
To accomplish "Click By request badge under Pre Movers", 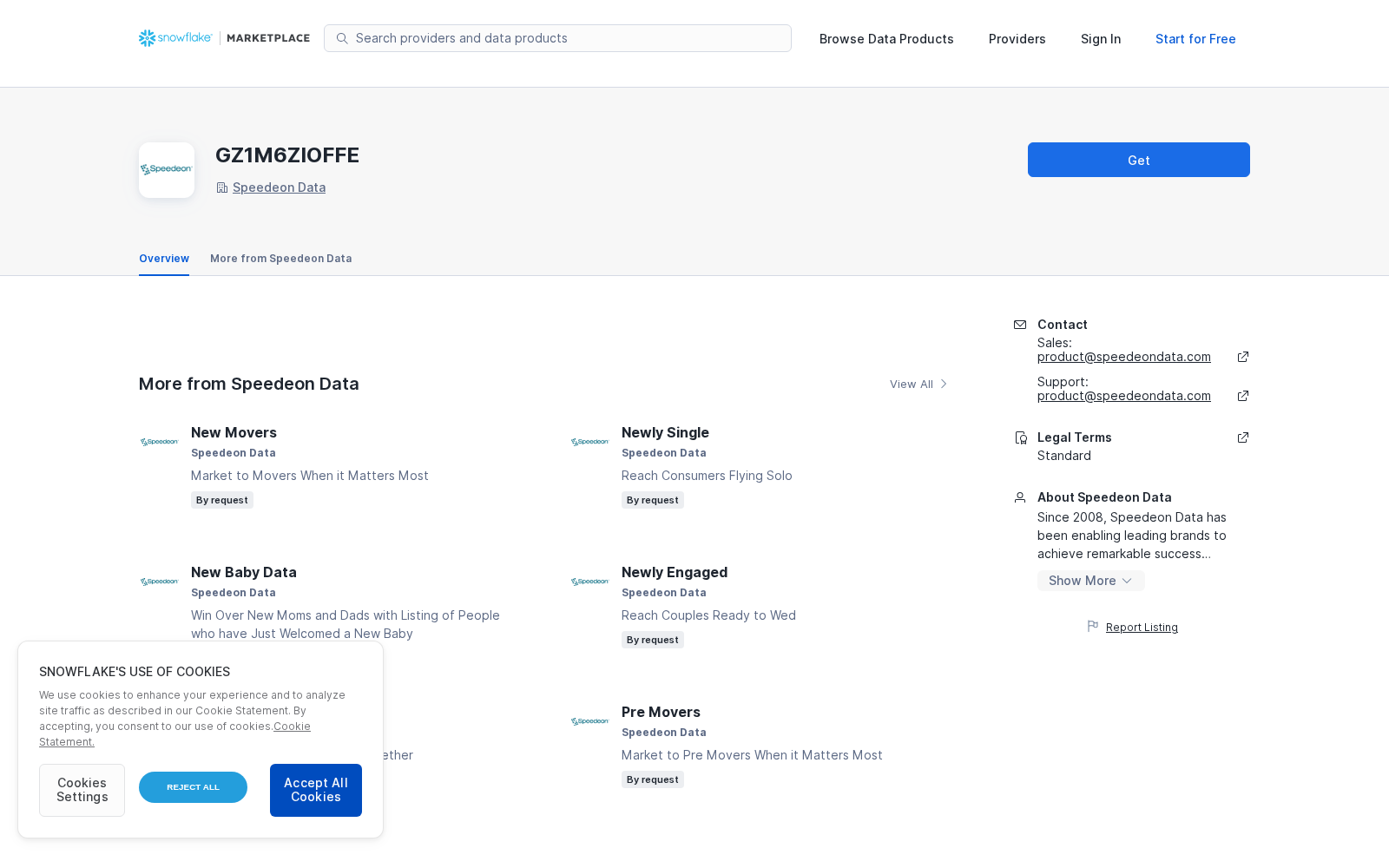I will (x=653, y=779).
